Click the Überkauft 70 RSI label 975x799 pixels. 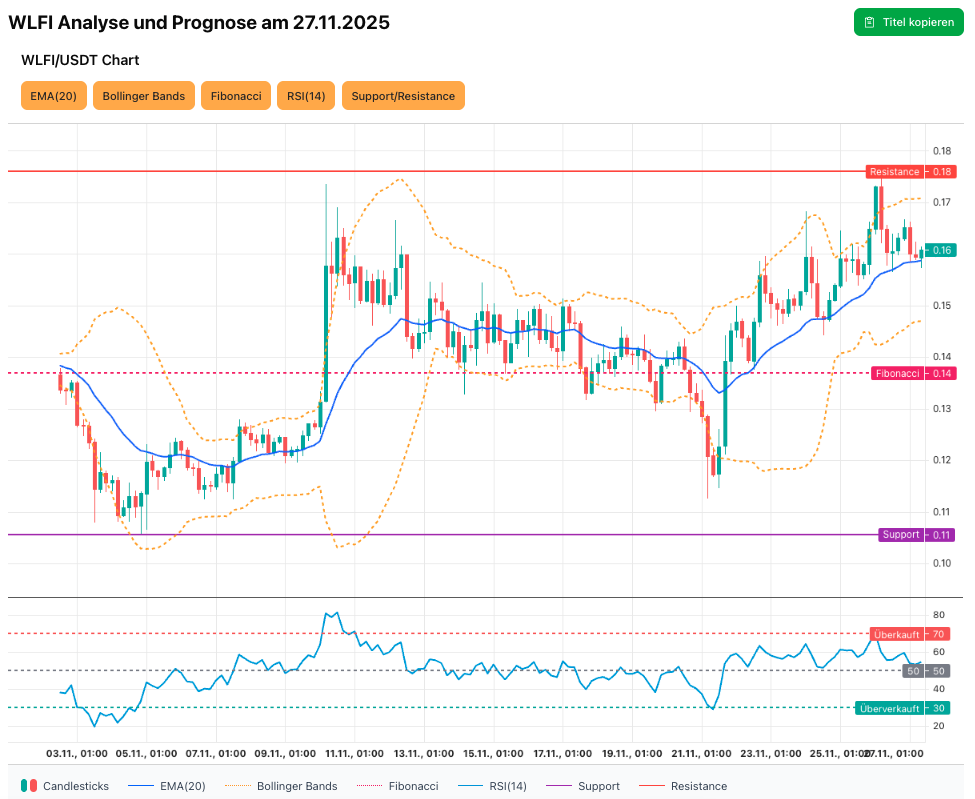909,634
